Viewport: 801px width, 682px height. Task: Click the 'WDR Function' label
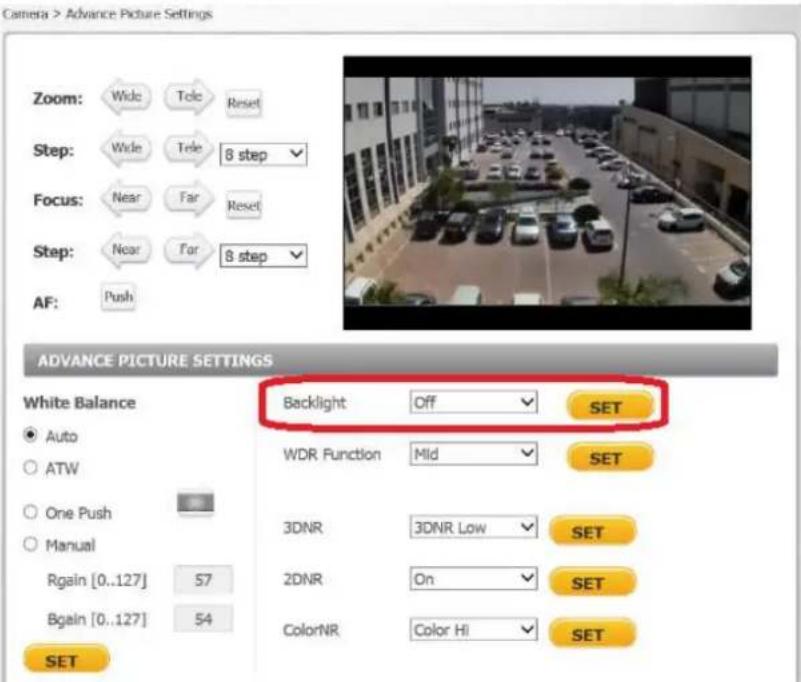pyautogui.click(x=332, y=454)
